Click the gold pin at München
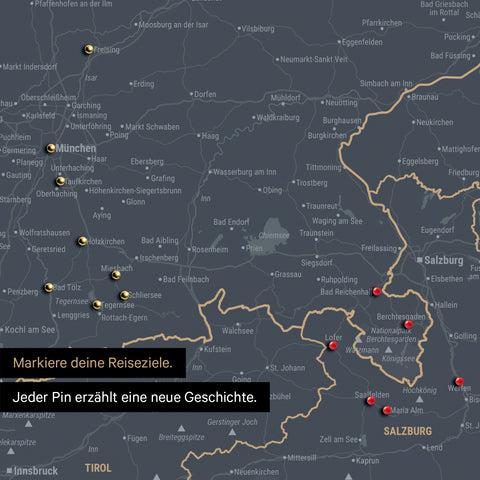 pos(51,148)
